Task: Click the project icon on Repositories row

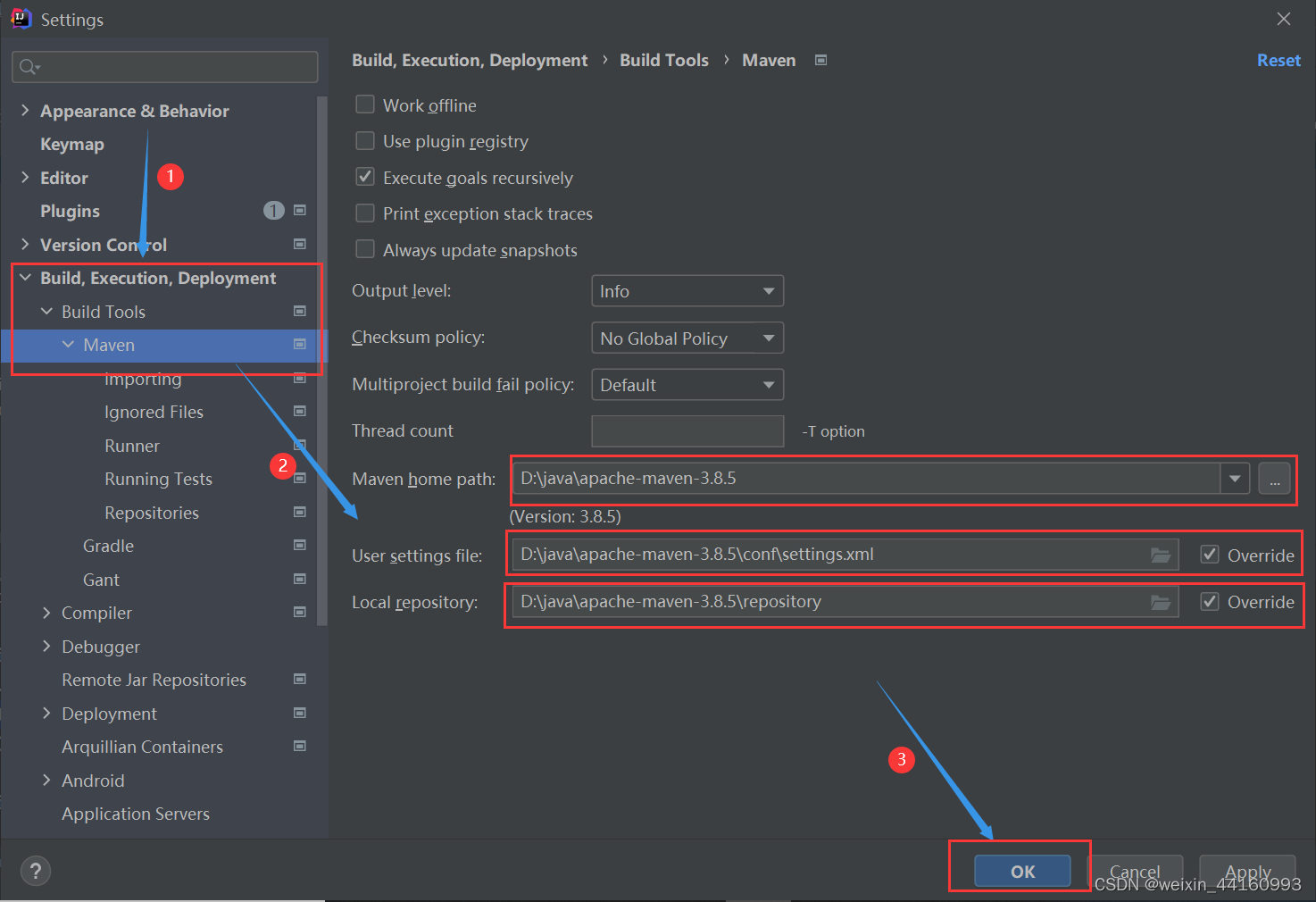Action: 300,512
